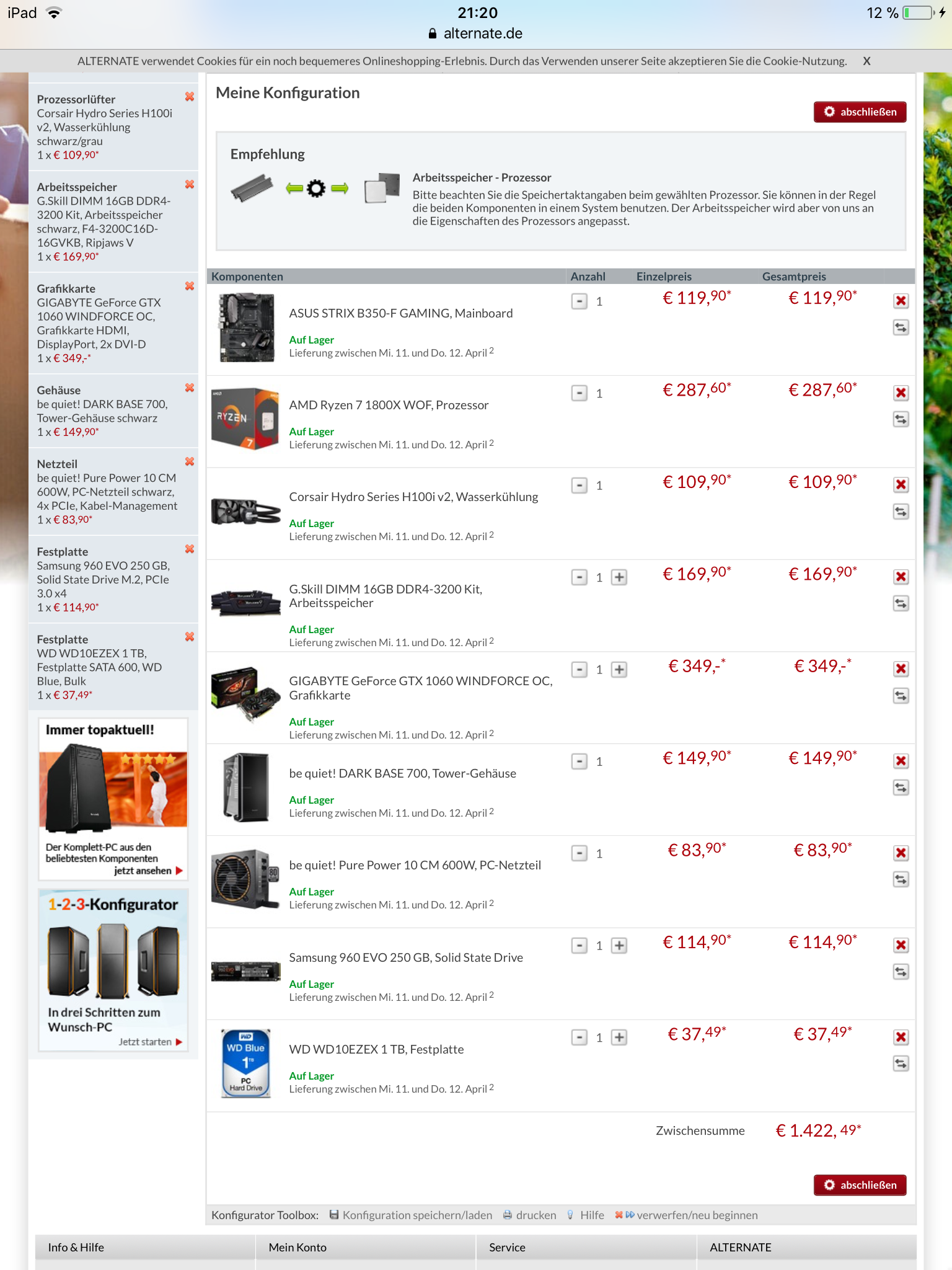The width and height of the screenshot is (952, 1270).
Task: Tap the Wi-Fi icon in status bar
Action: [x=55, y=13]
